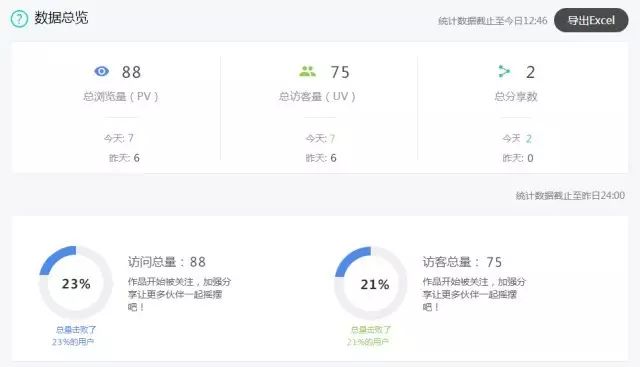
Task: Click the blue eye PV icon
Action: (x=102, y=71)
